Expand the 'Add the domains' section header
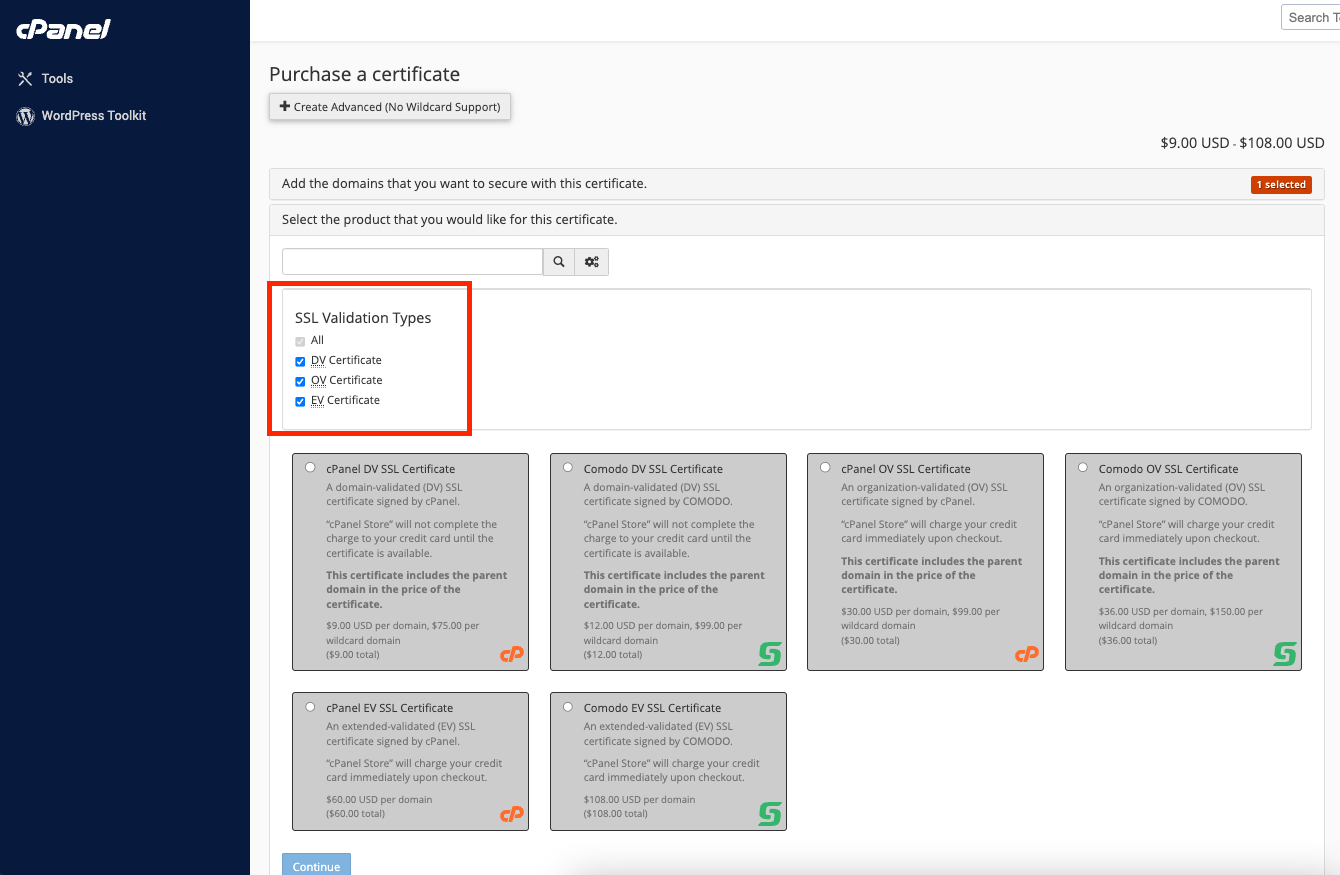This screenshot has height=875, width=1340. [x=796, y=184]
